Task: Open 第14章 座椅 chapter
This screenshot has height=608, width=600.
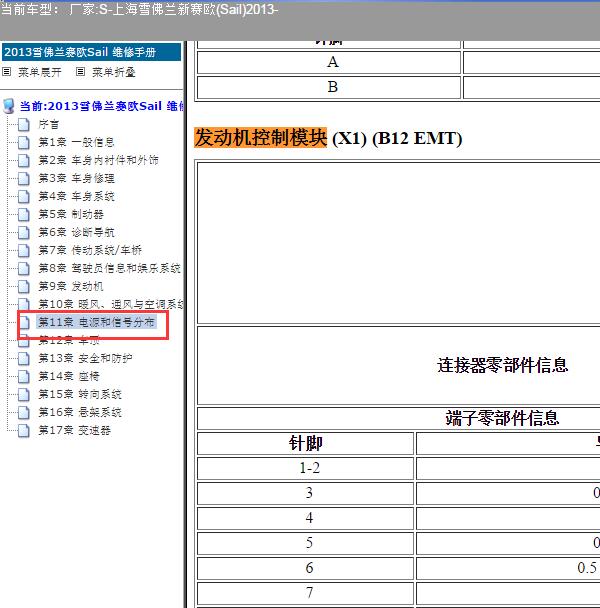Action: pyautogui.click(x=69, y=377)
